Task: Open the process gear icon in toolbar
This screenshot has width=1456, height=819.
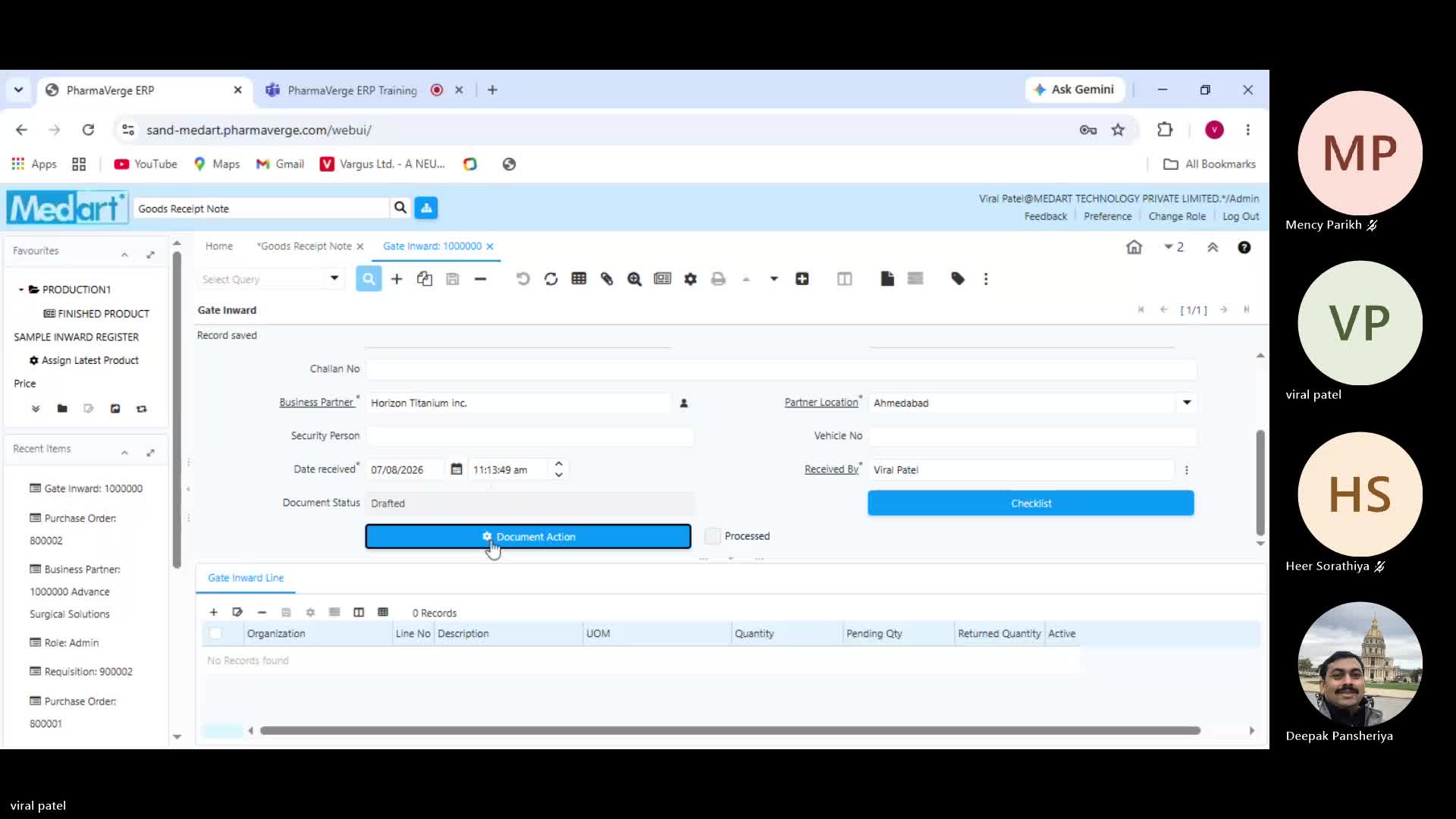Action: click(x=690, y=279)
